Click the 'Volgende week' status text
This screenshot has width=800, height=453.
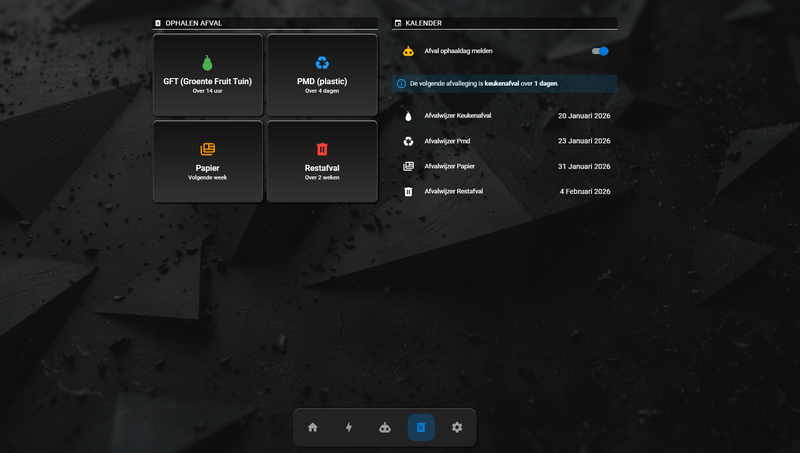pos(208,178)
